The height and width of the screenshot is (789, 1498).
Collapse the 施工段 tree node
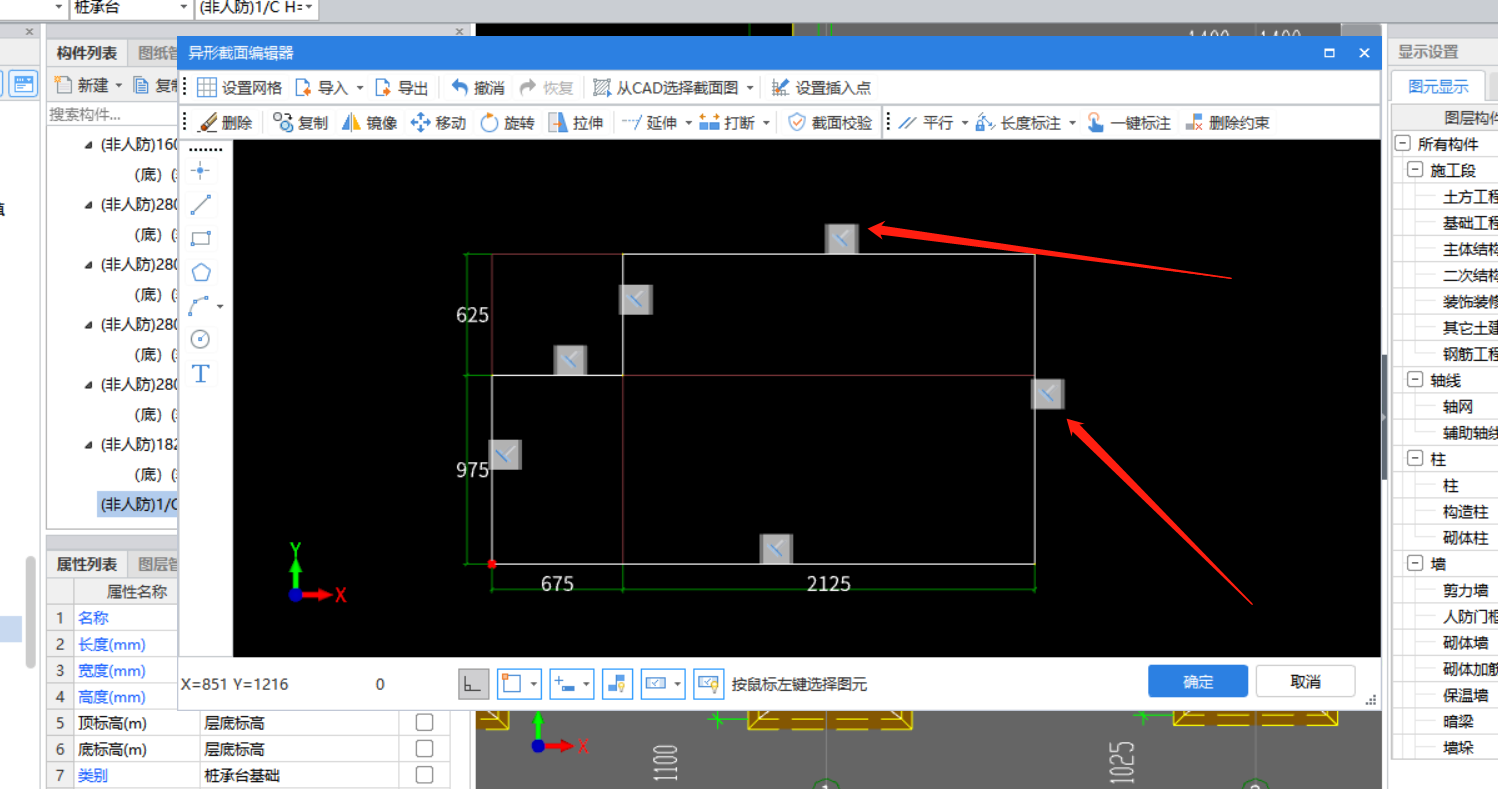(1415, 170)
